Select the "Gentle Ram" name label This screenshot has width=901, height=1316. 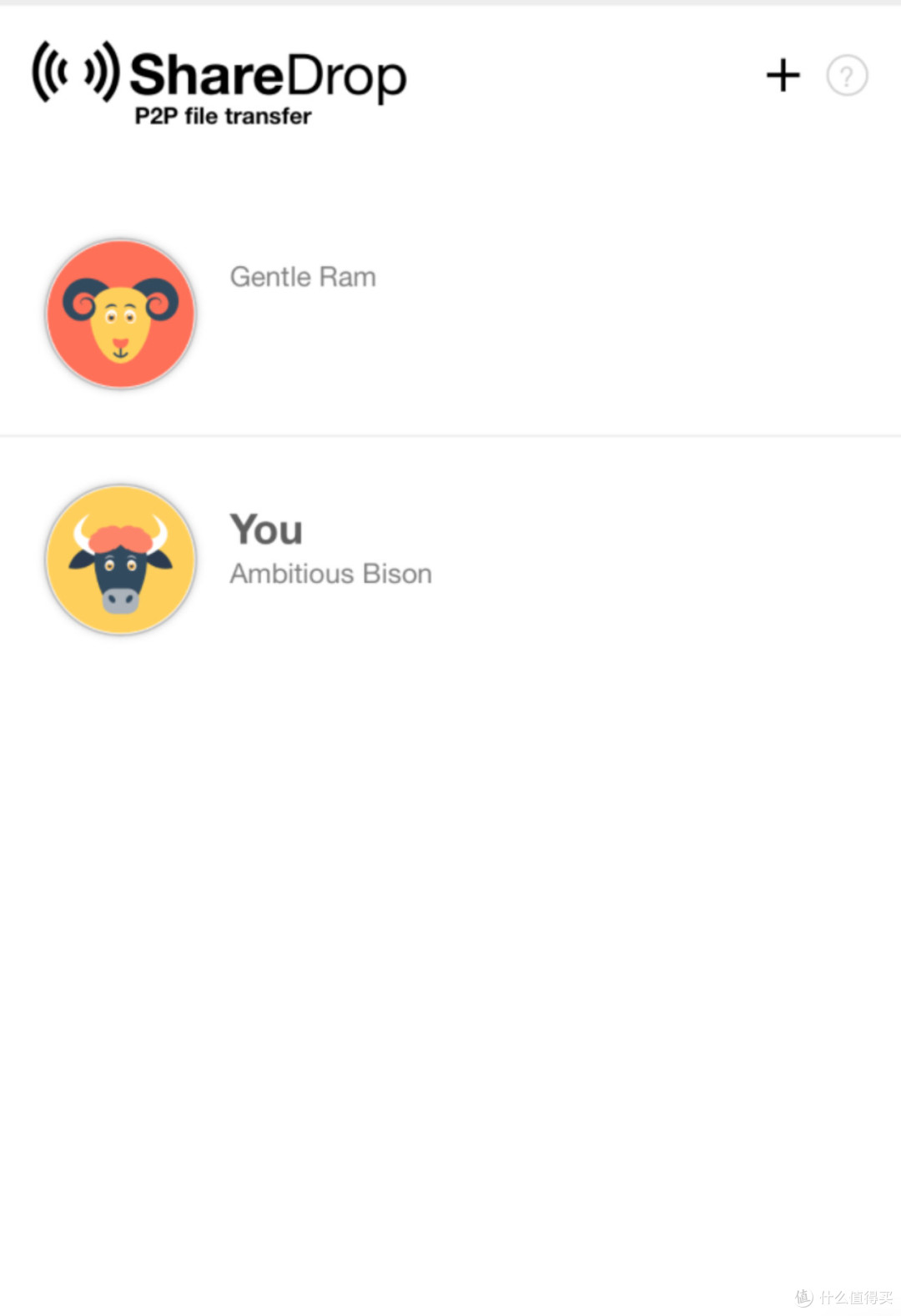303,276
